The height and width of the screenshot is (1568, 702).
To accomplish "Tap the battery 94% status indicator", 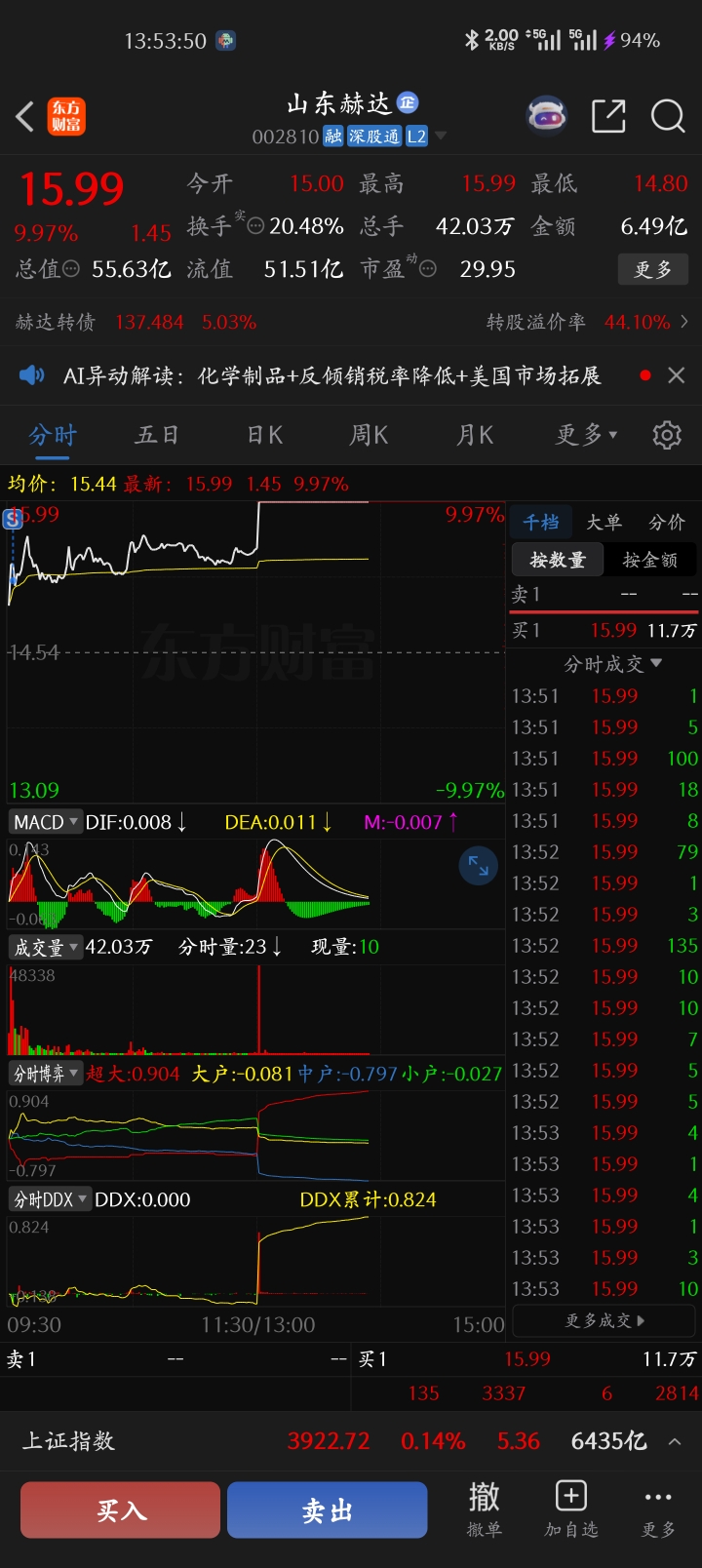I will 632,40.
